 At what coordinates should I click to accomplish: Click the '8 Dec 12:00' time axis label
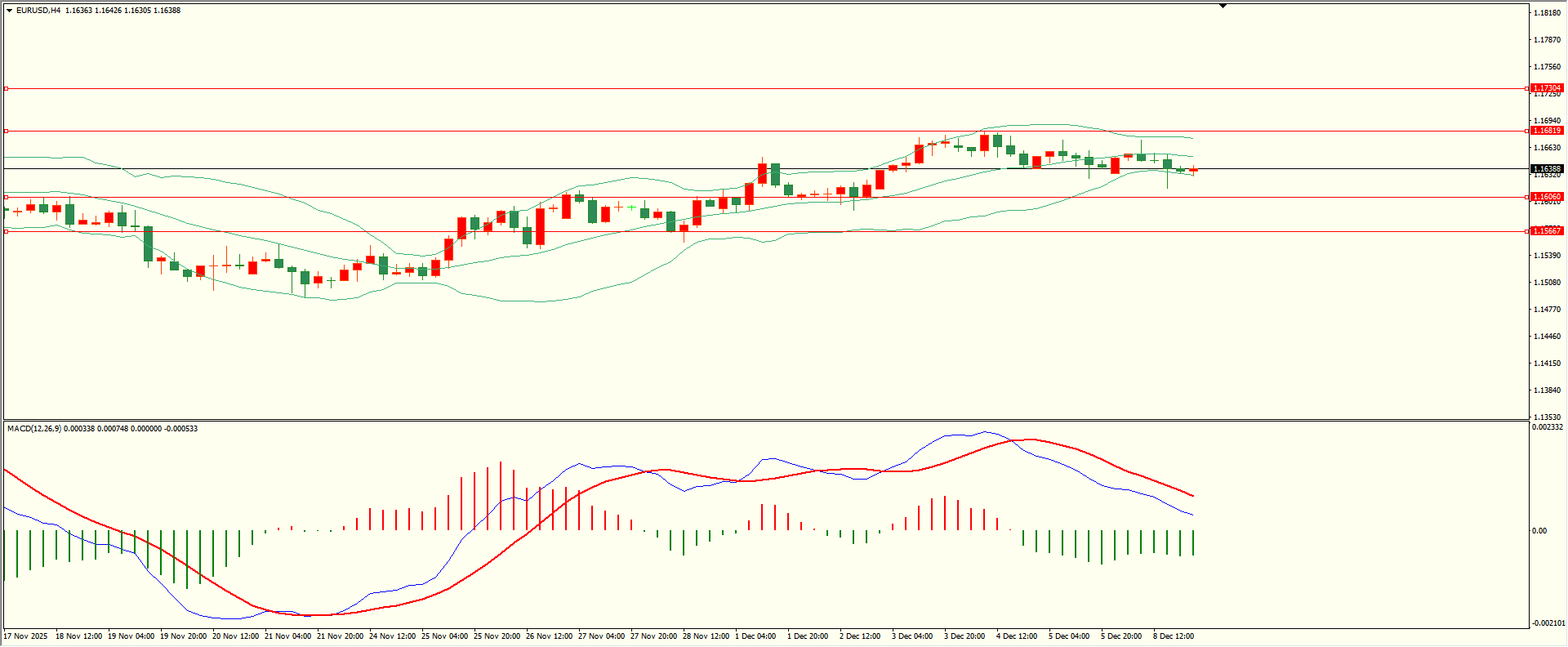[x=1174, y=636]
